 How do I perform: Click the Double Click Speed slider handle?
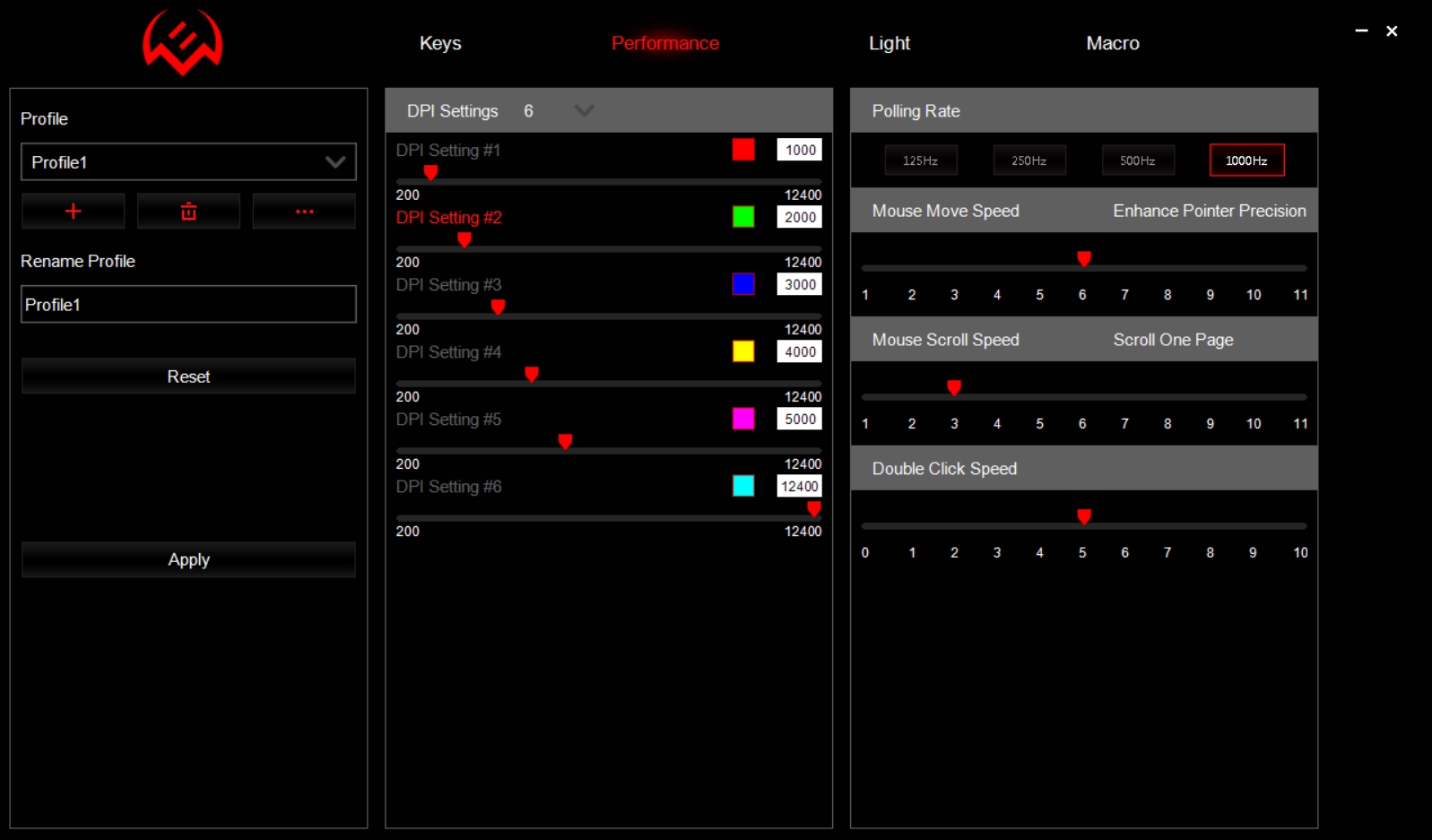[1084, 516]
